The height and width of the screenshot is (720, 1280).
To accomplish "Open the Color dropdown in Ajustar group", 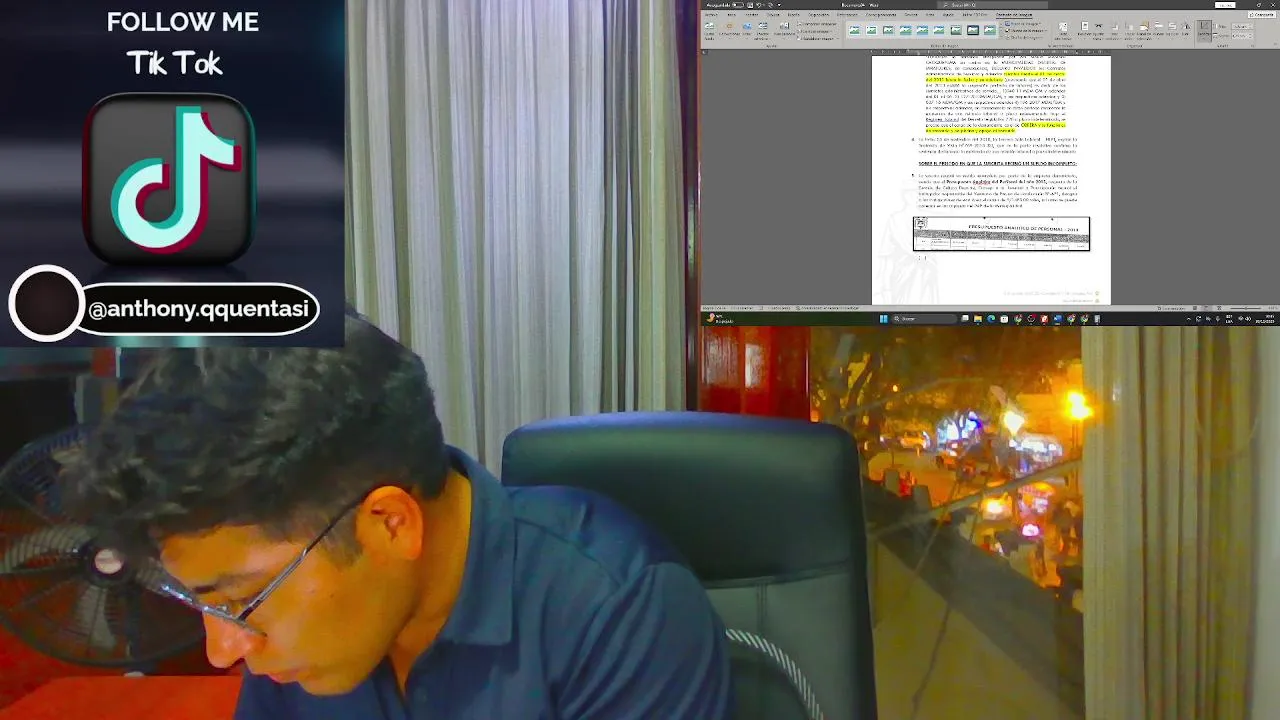I will point(747,30).
